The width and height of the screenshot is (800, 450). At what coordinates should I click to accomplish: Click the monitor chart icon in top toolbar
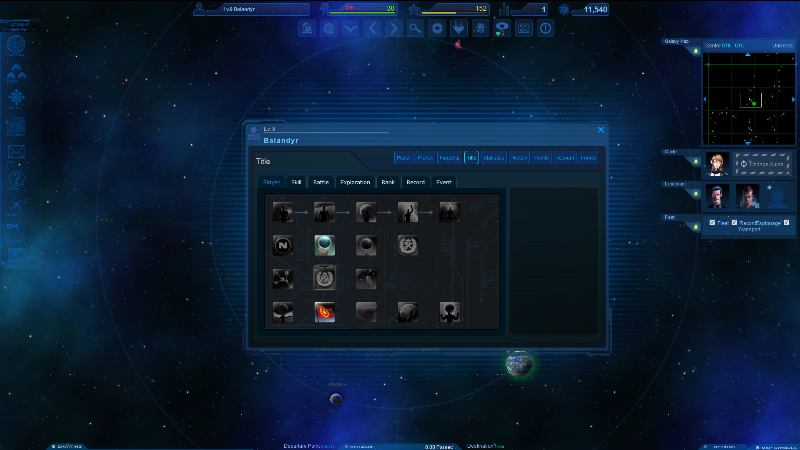tap(523, 28)
